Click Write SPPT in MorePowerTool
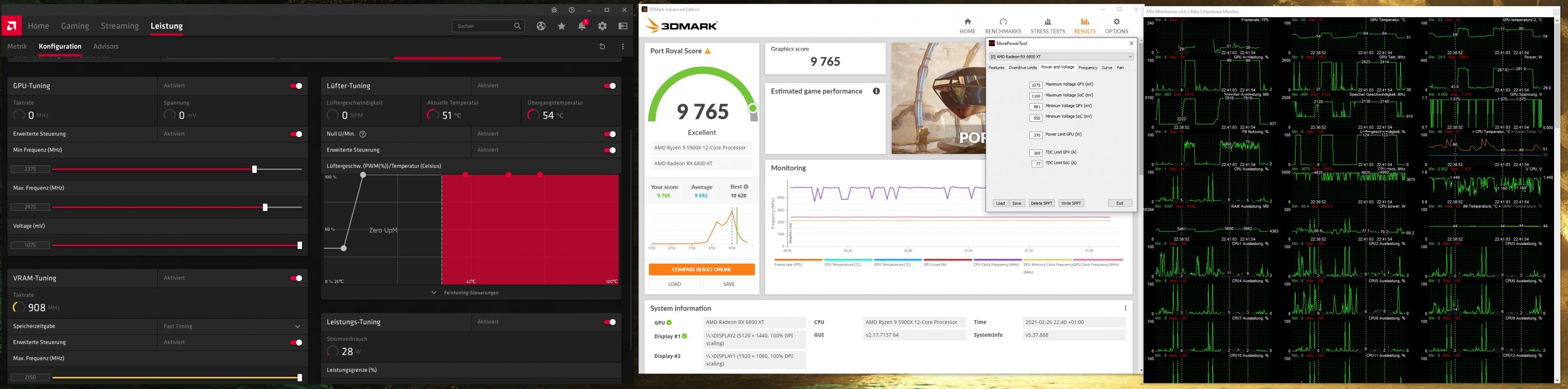This screenshot has width=1568, height=389. [x=1071, y=203]
